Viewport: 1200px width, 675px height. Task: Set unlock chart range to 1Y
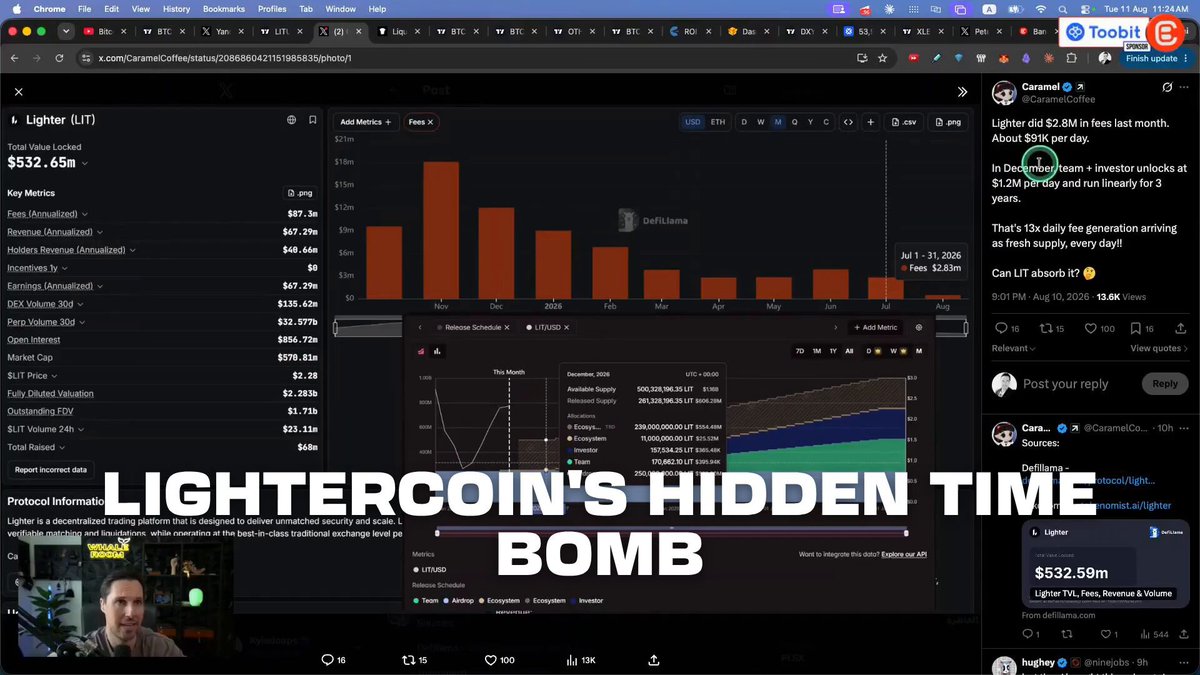click(832, 351)
